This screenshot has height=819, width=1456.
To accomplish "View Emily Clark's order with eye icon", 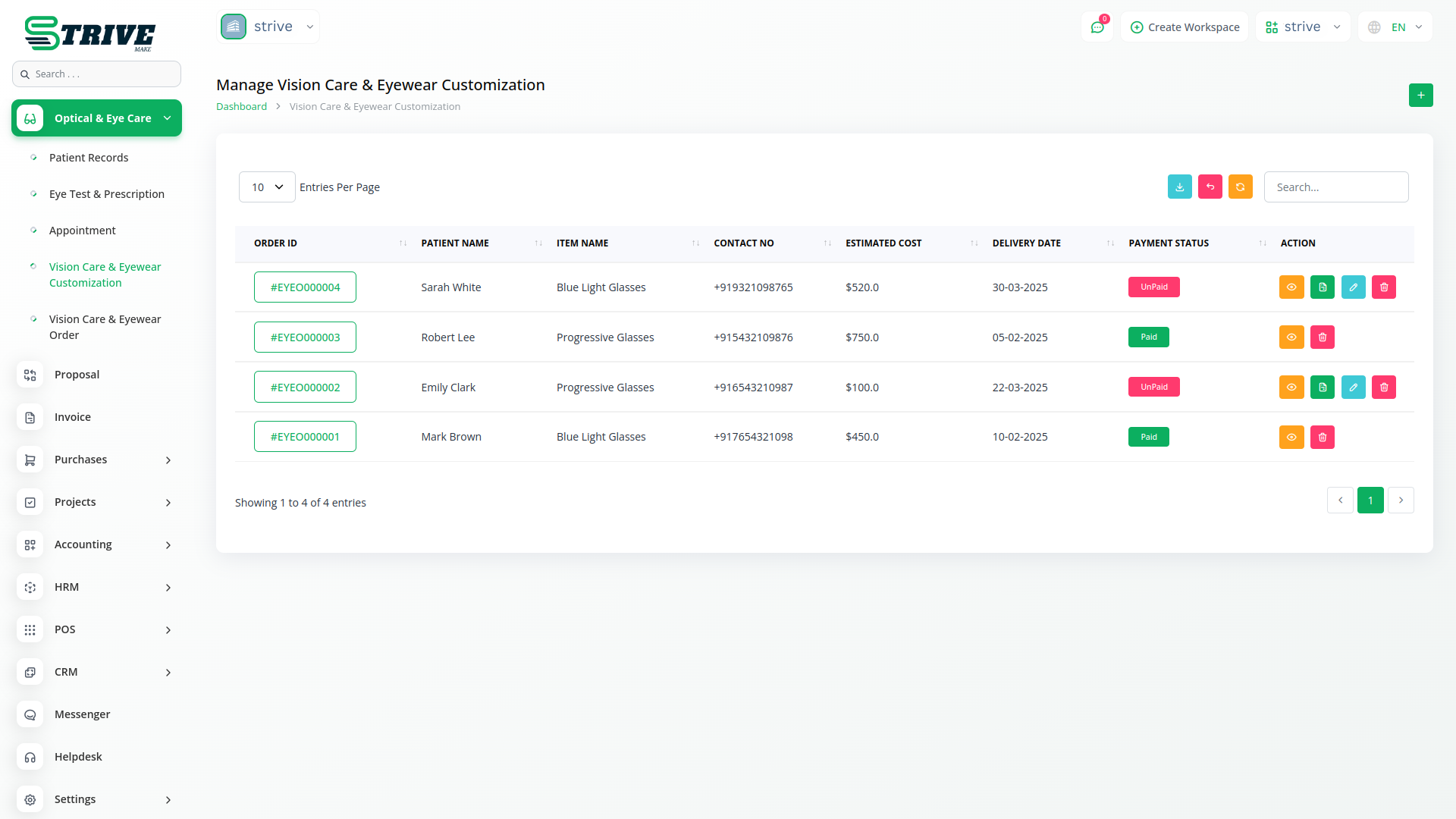I will tap(1291, 388).
